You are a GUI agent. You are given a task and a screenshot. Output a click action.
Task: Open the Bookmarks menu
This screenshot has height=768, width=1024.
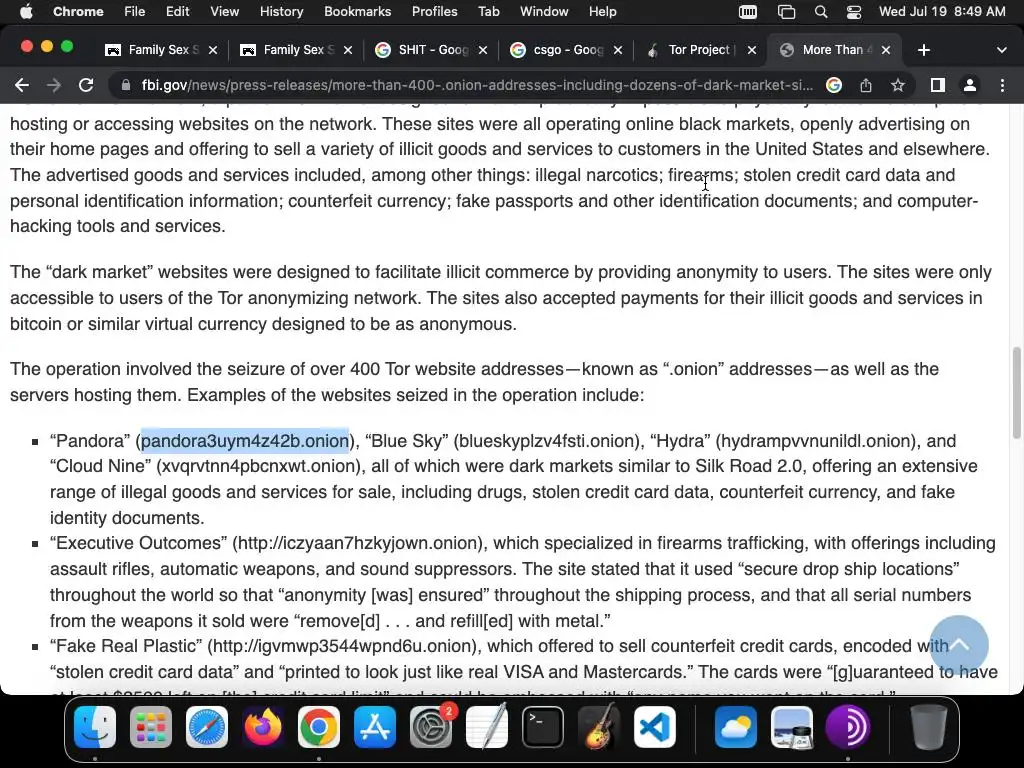[357, 11]
